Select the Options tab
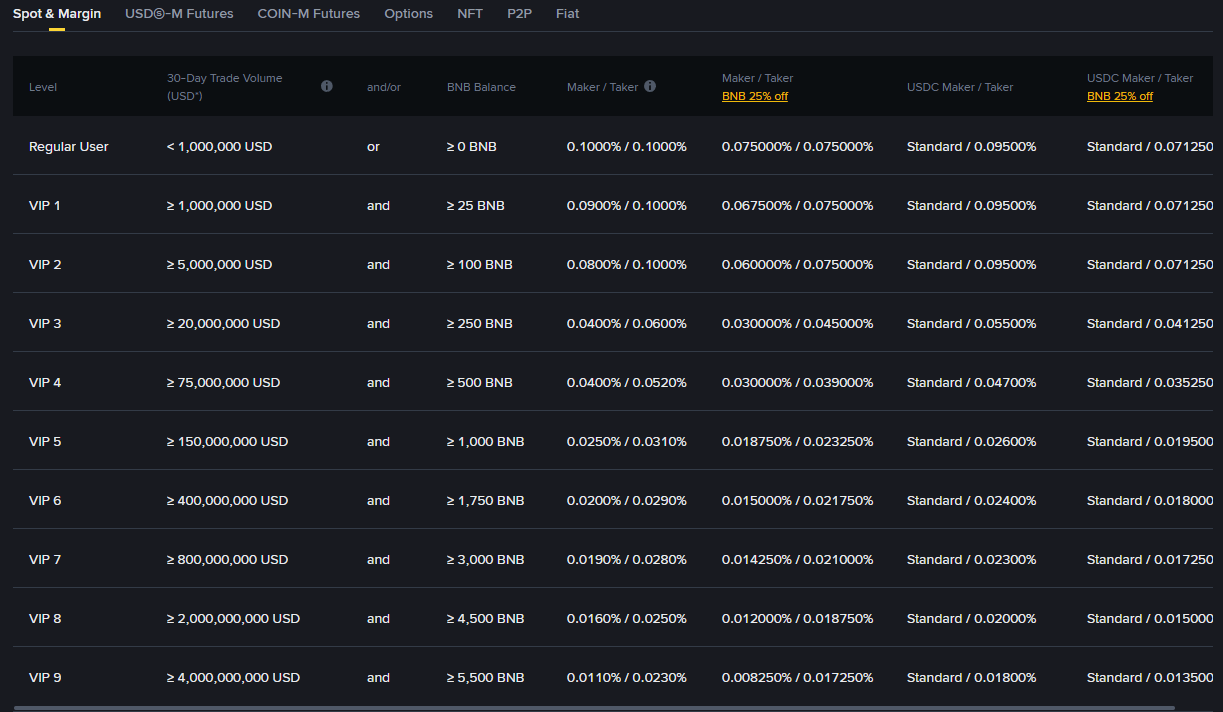 click(408, 14)
